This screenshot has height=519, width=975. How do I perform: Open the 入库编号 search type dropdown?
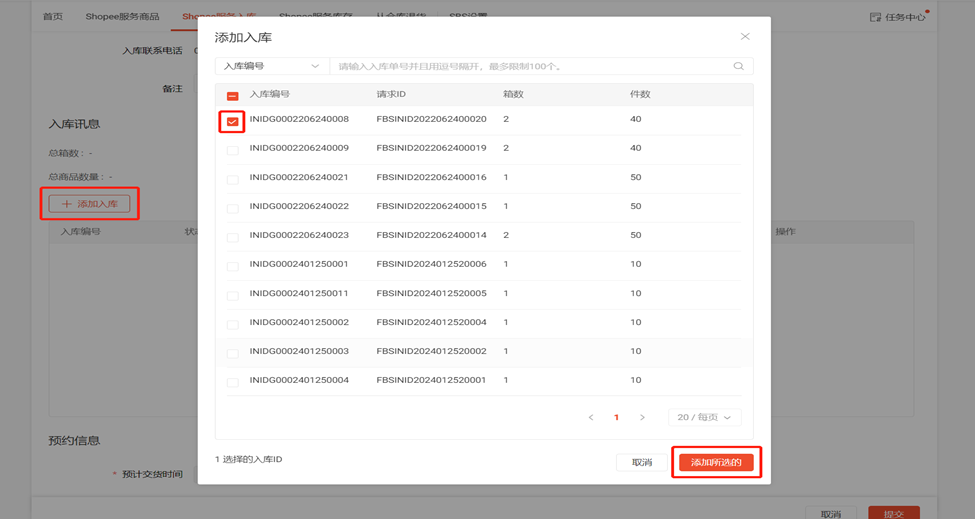tap(271, 67)
